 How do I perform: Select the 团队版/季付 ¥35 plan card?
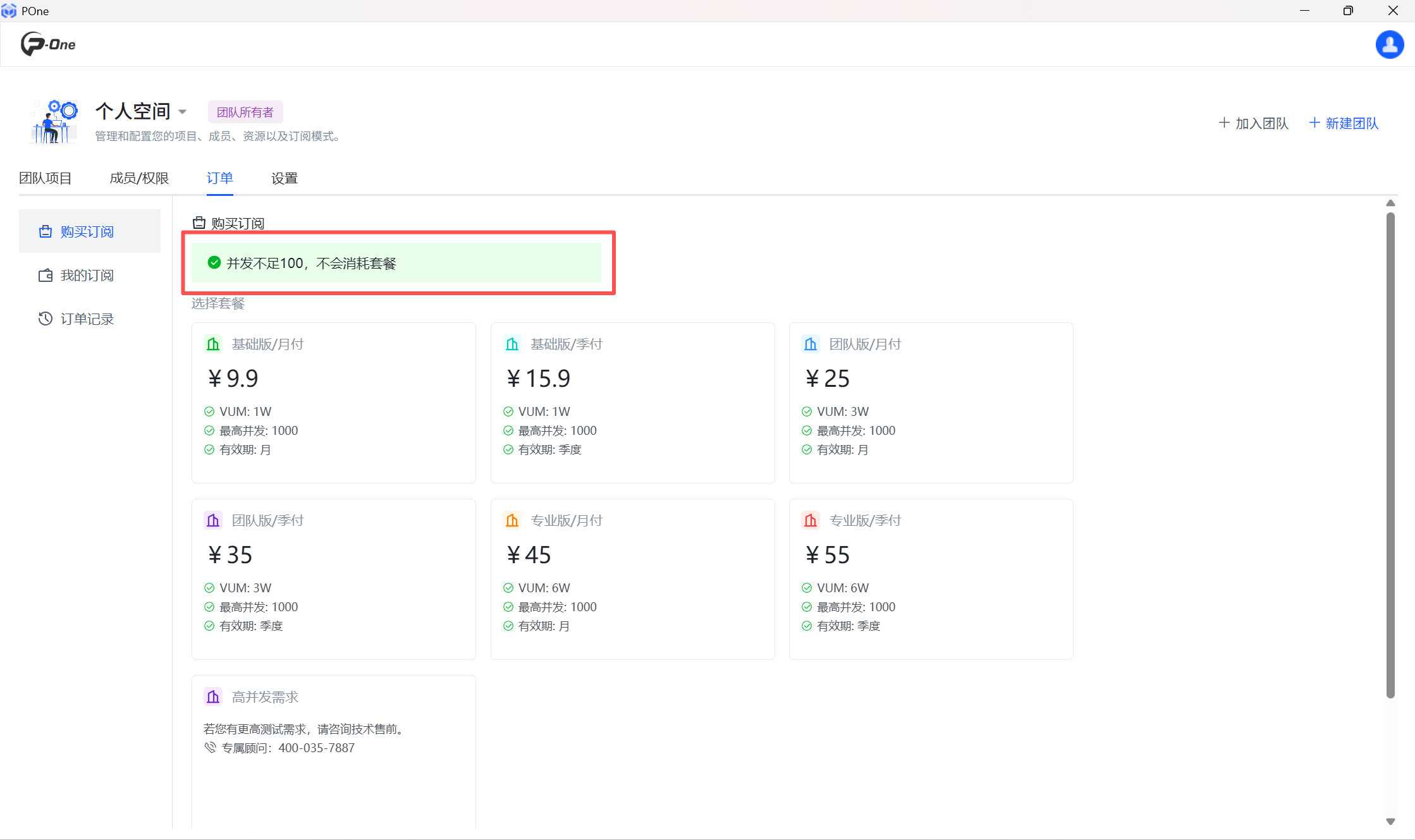(x=333, y=579)
